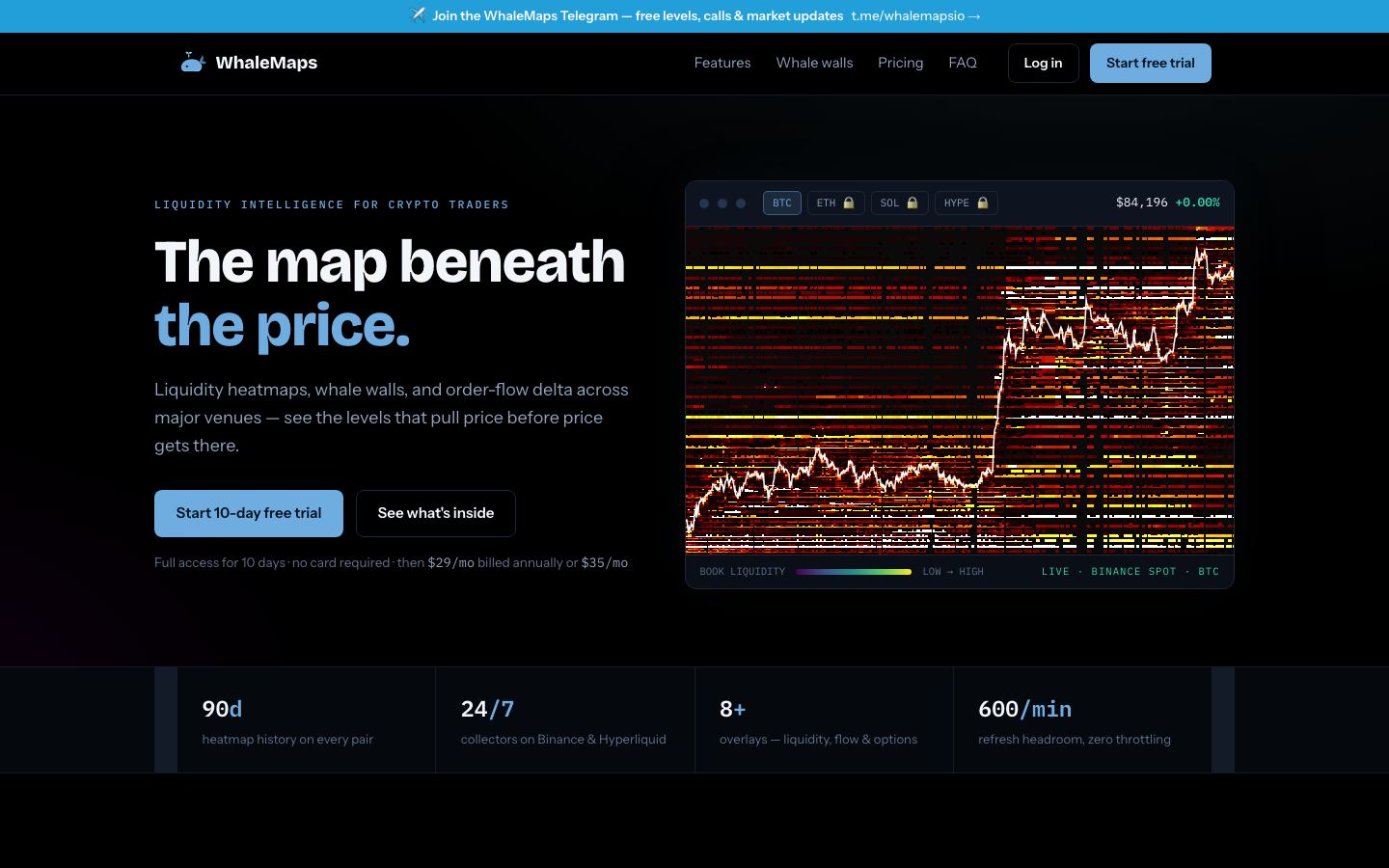Select the HYPE chart tab
This screenshot has height=868, width=1389.
967,203
